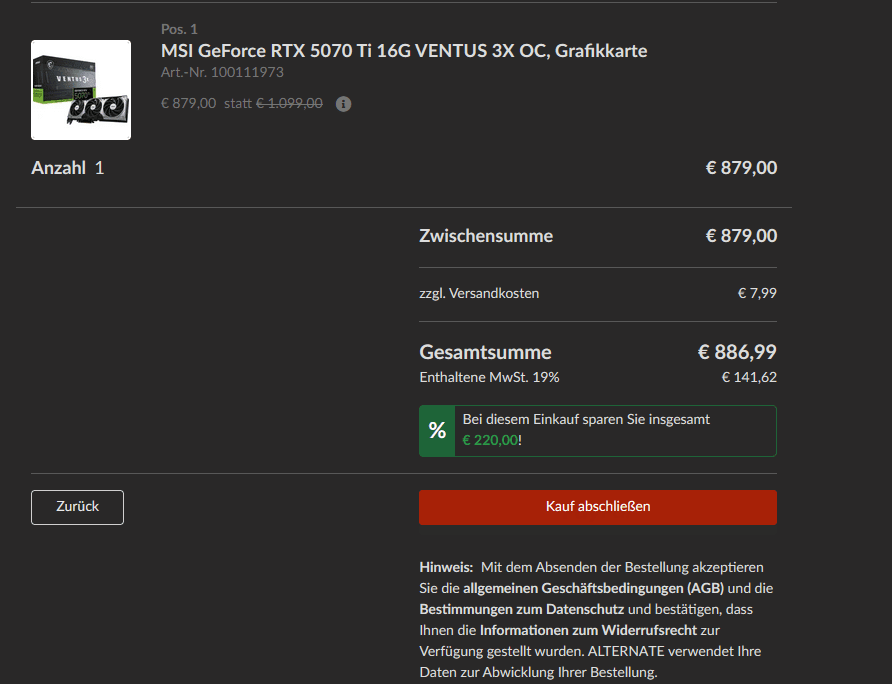Click the green percent savings icon
The height and width of the screenshot is (684, 892).
[x=437, y=431]
